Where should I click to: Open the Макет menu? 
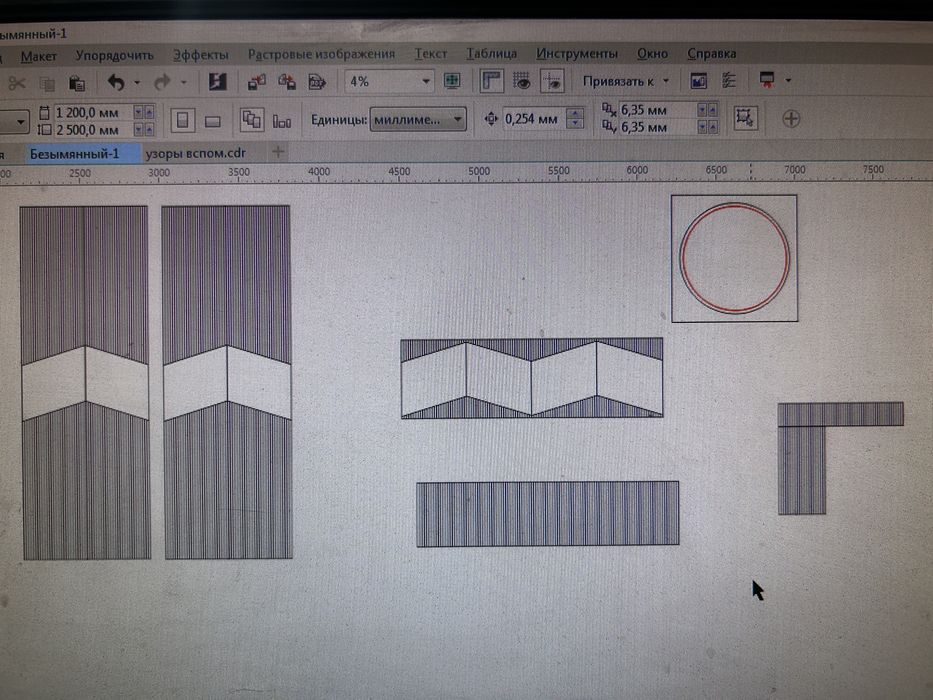(x=39, y=57)
